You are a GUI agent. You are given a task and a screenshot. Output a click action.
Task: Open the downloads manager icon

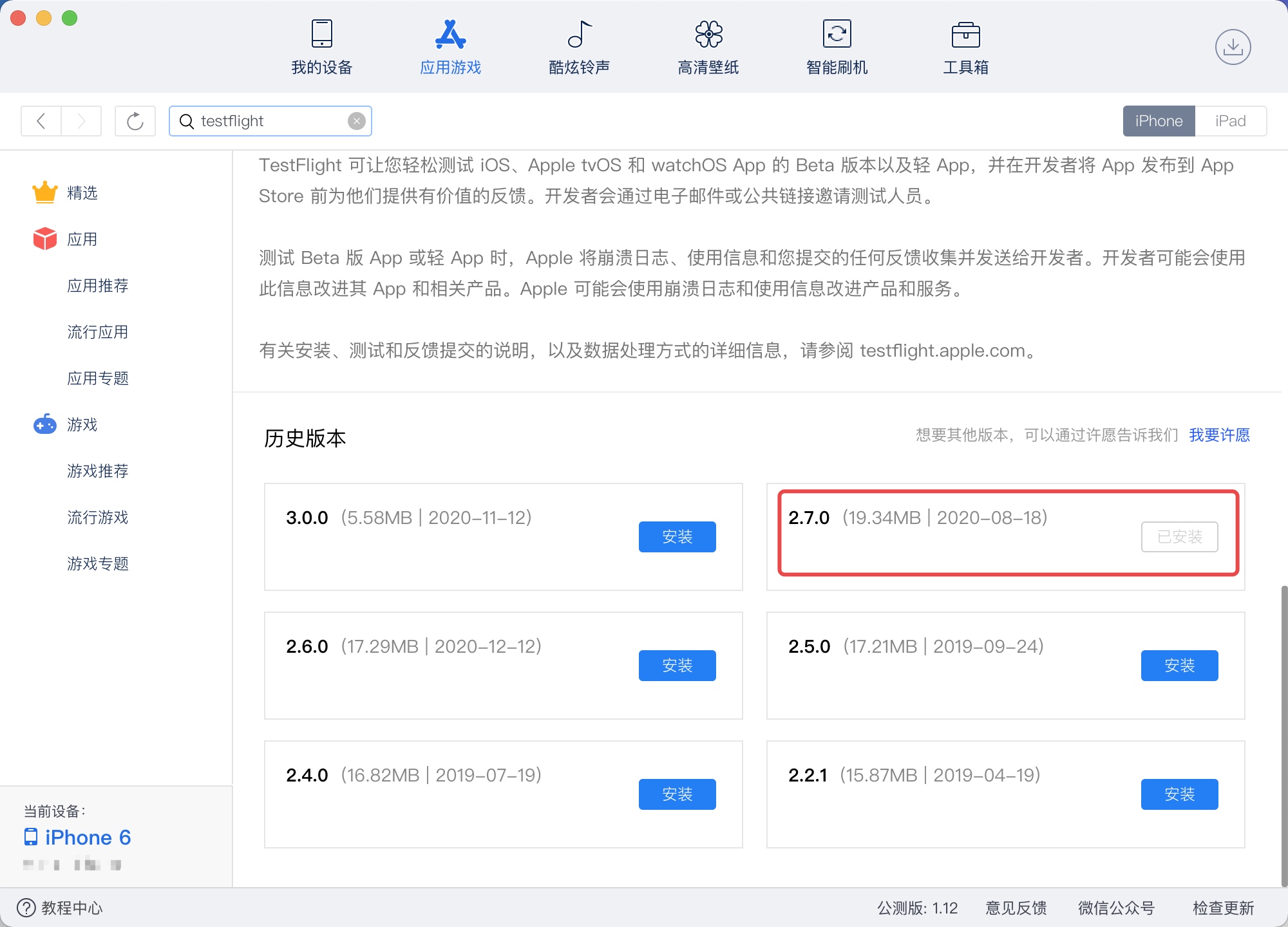point(1233,47)
